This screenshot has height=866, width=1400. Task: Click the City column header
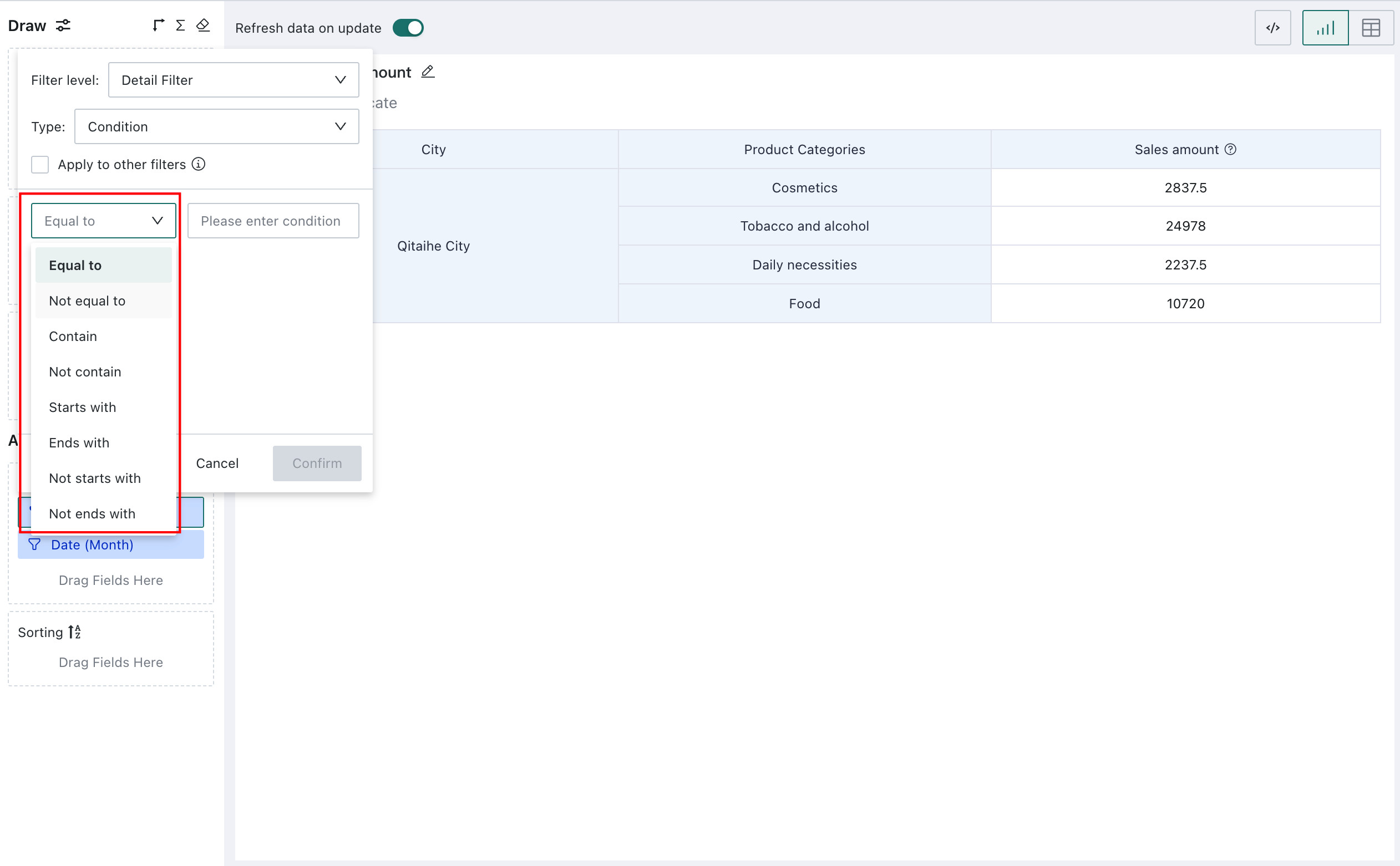pyautogui.click(x=433, y=149)
